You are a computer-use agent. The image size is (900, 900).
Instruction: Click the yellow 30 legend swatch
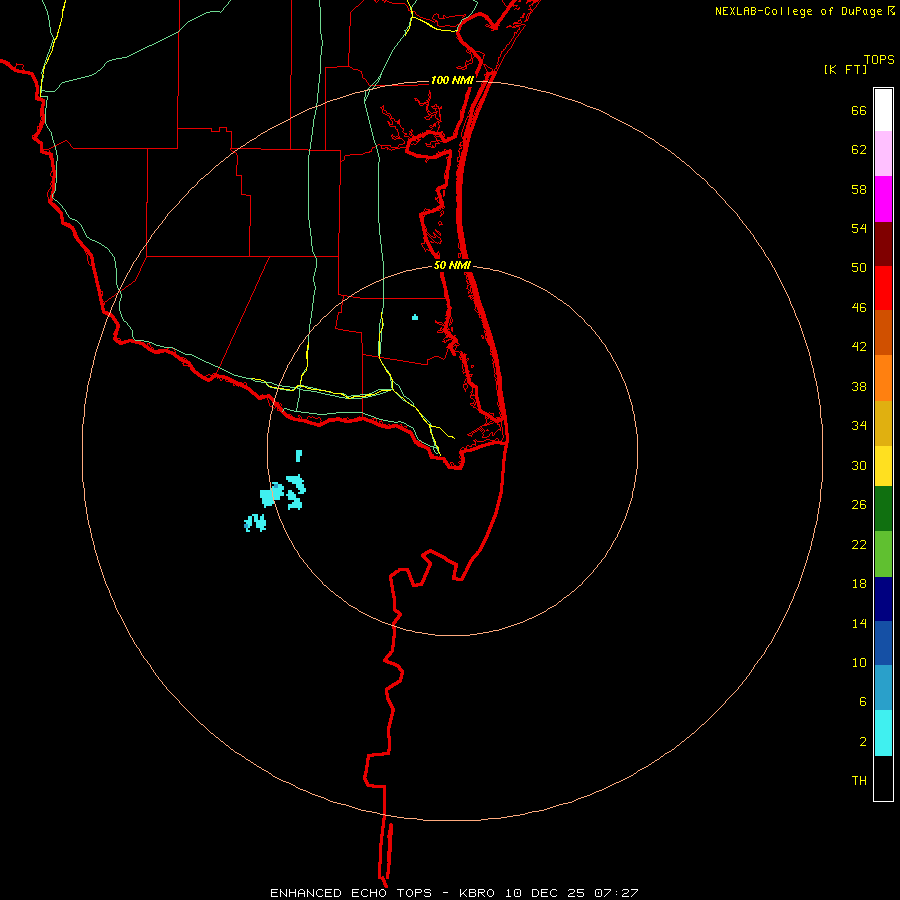(883, 466)
